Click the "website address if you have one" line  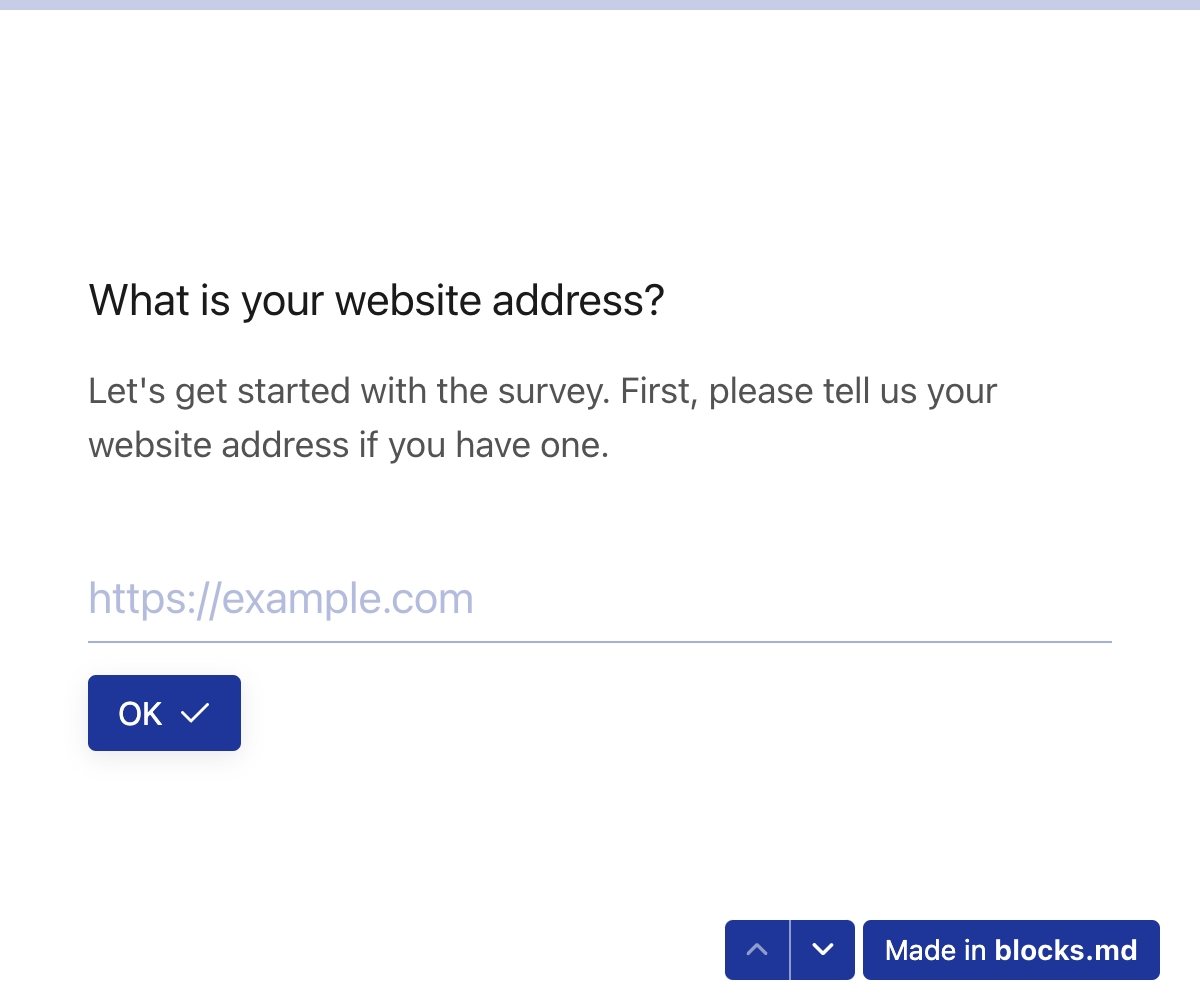click(x=348, y=444)
